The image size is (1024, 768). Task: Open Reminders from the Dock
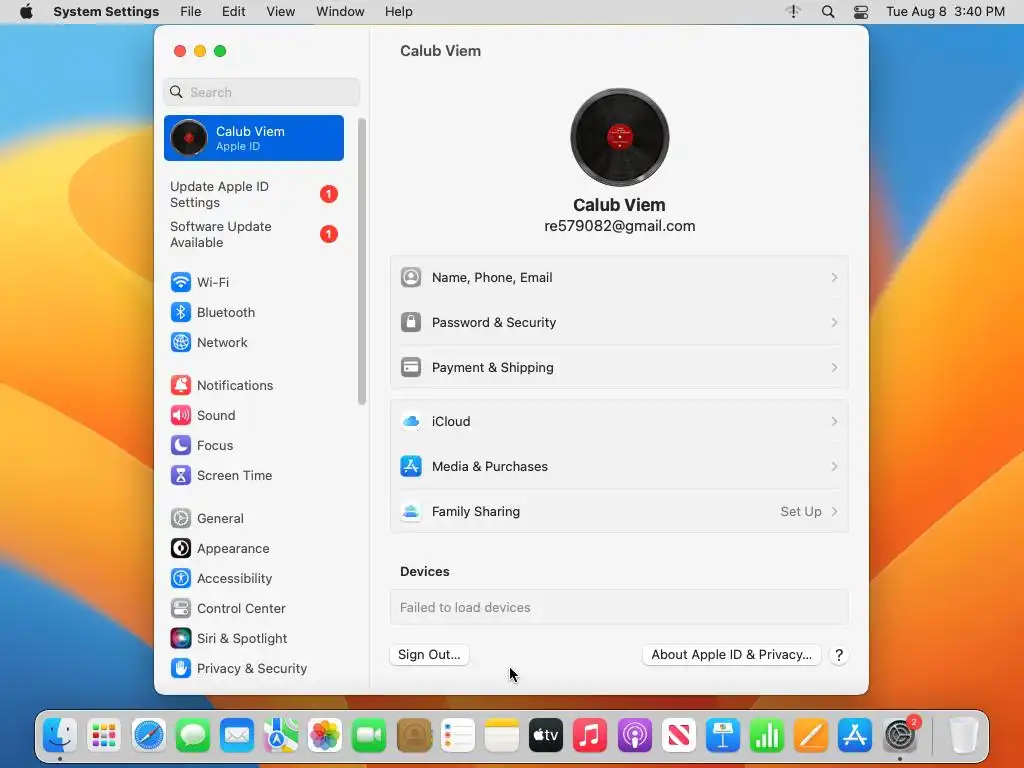pyautogui.click(x=458, y=735)
